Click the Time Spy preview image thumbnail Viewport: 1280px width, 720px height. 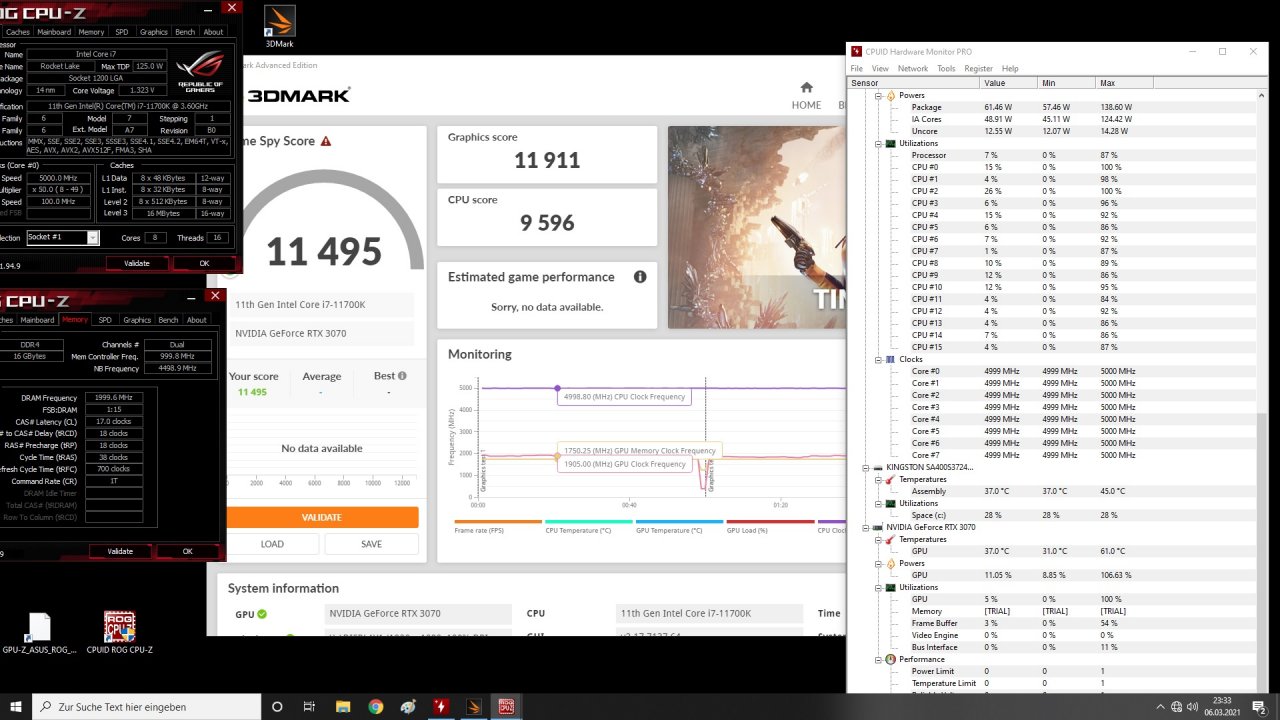click(755, 226)
